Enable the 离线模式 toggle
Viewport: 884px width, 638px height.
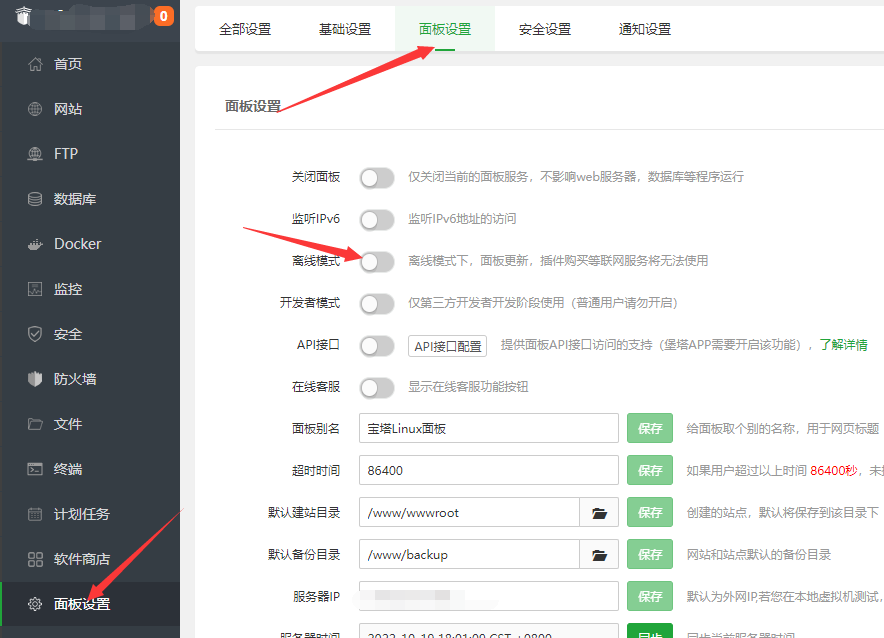377,261
